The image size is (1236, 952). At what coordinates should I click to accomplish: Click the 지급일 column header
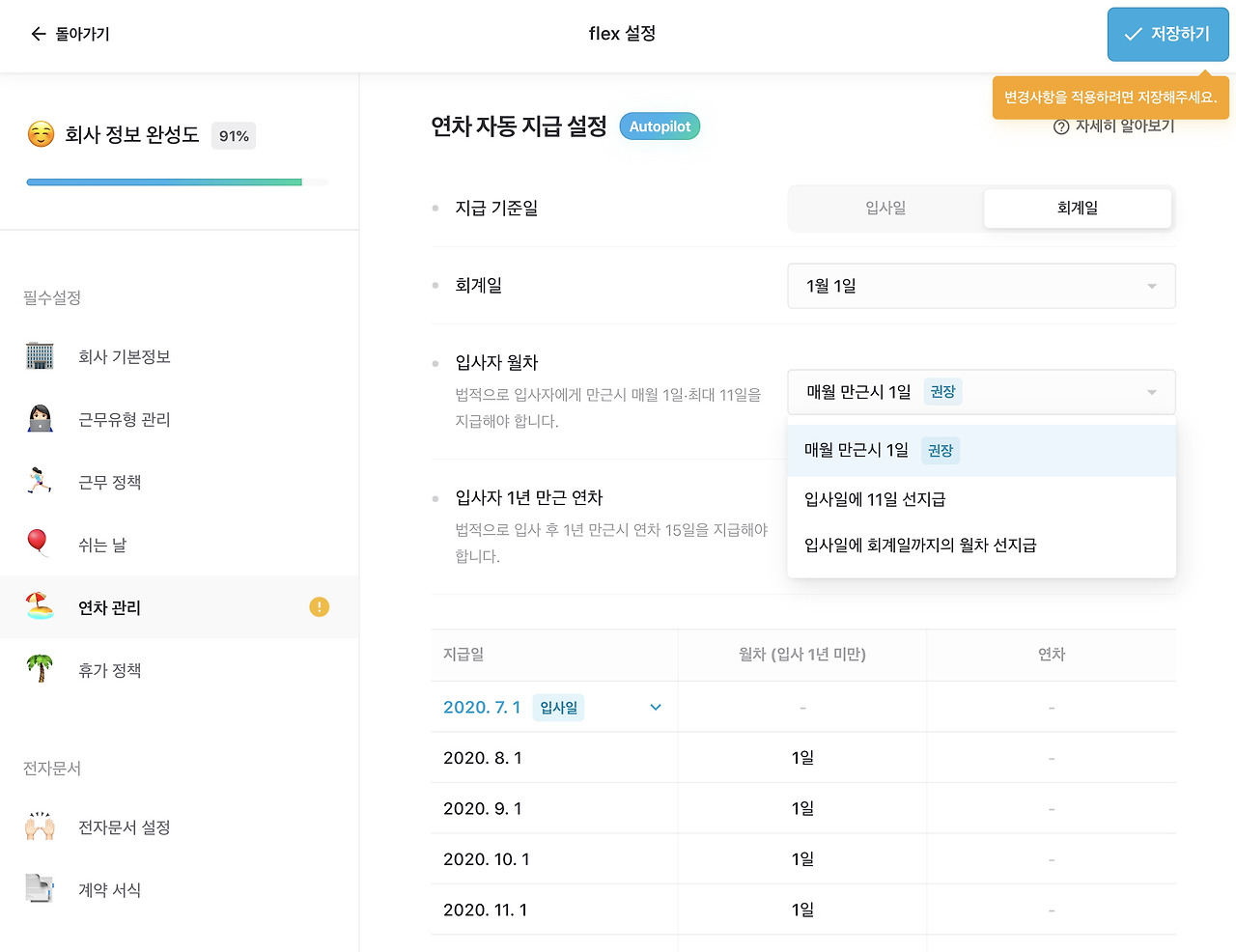click(x=554, y=655)
